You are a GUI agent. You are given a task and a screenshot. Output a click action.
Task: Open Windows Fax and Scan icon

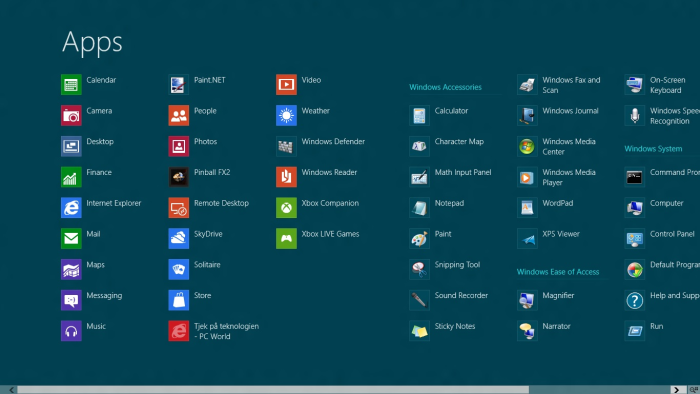tap(527, 85)
